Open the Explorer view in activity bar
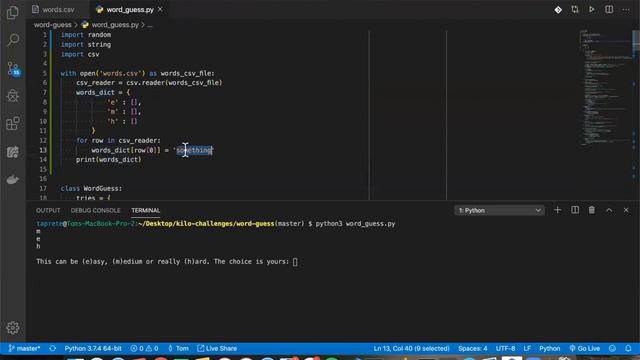This screenshot has width=640, height=360. coord(13,13)
